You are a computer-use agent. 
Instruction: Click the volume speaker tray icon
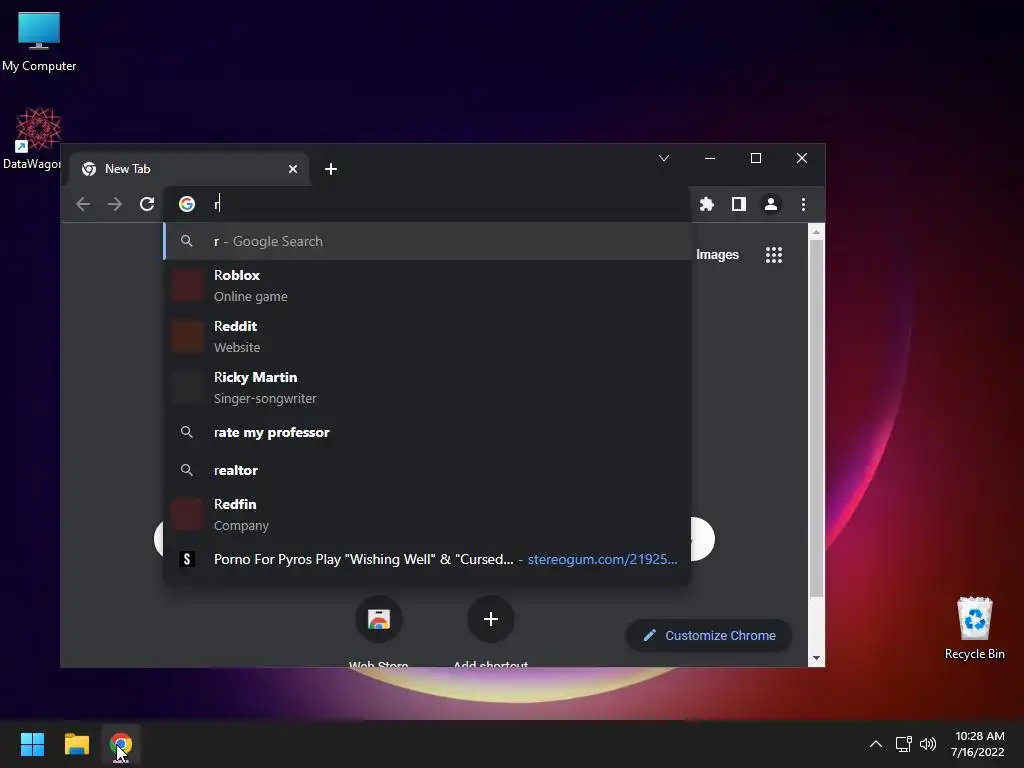927,744
